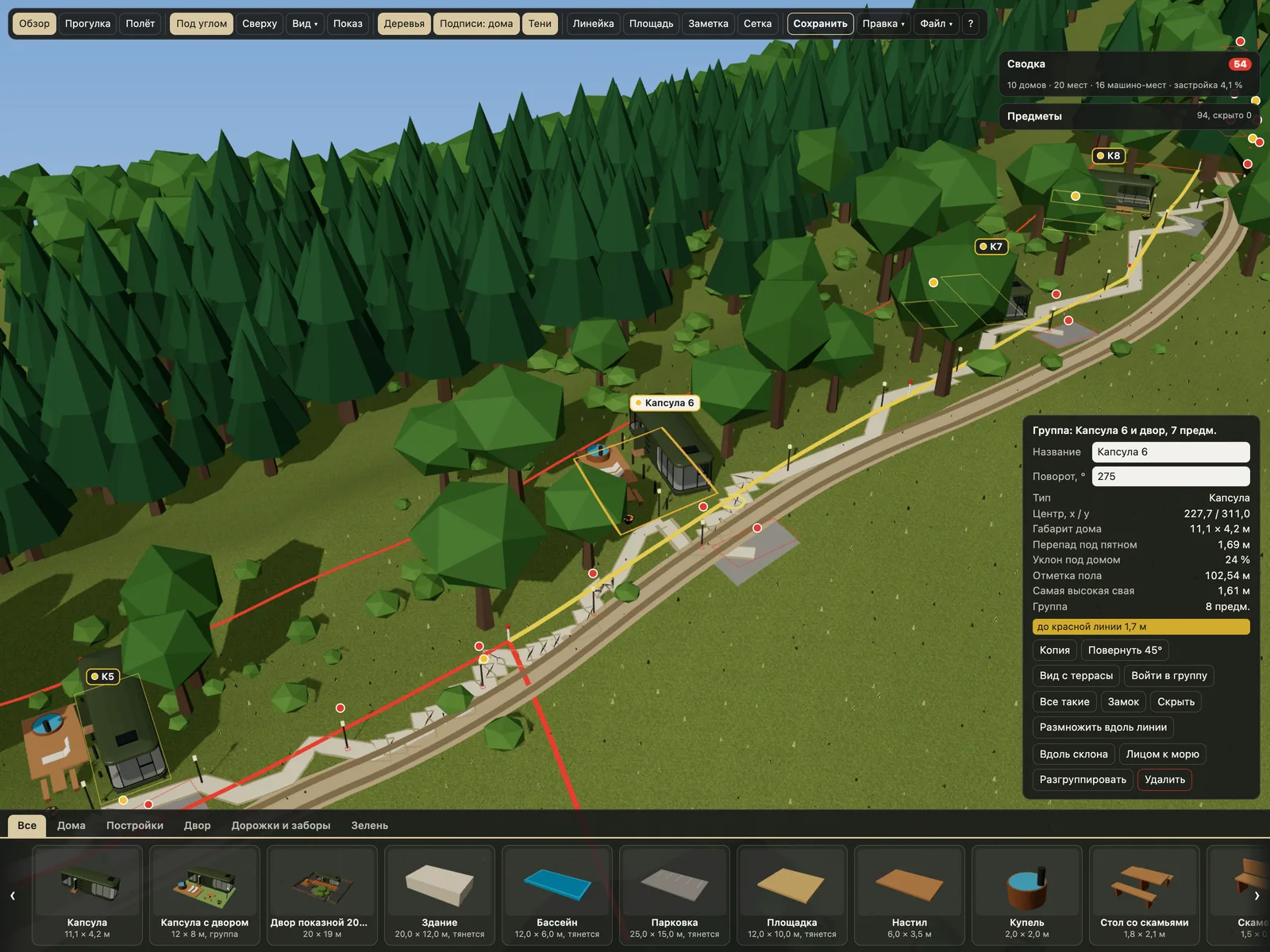Switch to the Зелень tab

tap(370, 826)
